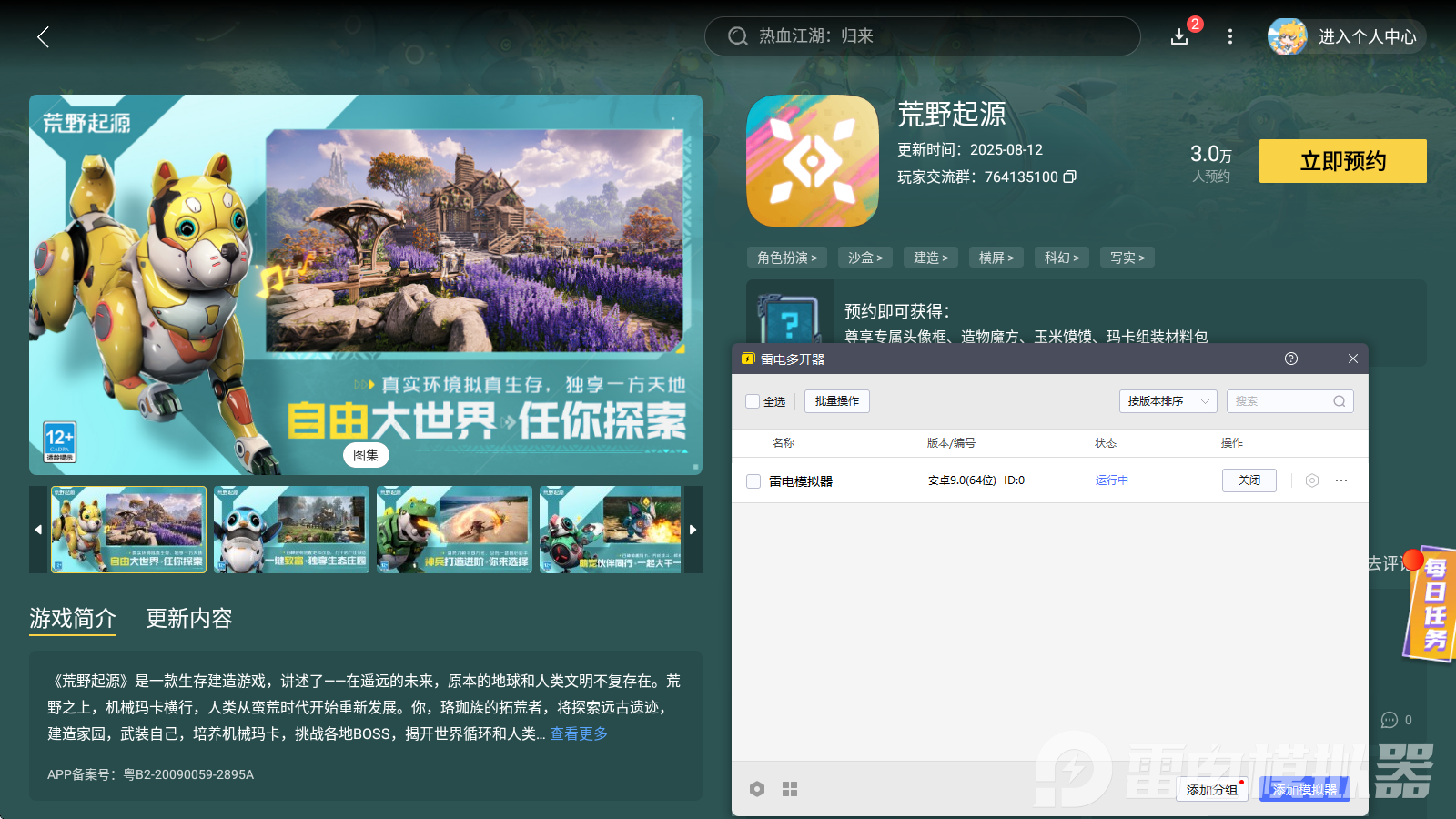Viewport: 1456px width, 819px height.
Task: Go back using the top-left arrow
Action: [x=43, y=37]
